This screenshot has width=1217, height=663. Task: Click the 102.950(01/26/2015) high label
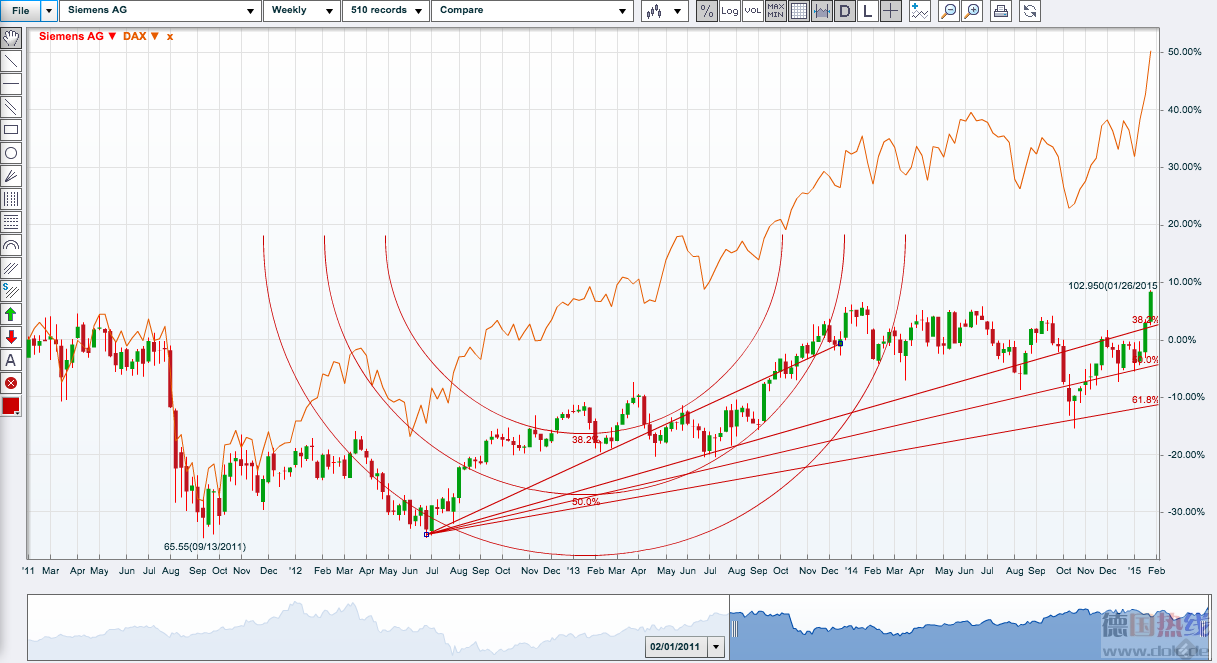(x=1113, y=285)
